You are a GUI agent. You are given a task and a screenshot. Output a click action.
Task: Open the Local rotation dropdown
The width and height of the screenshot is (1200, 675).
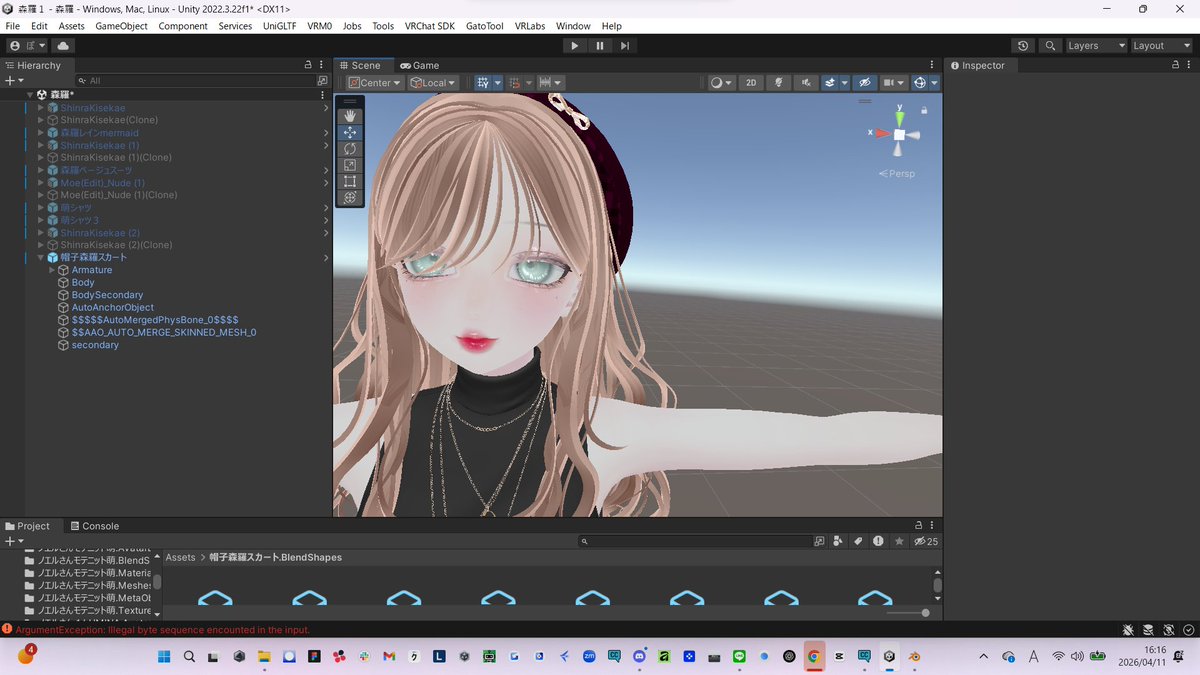click(433, 83)
